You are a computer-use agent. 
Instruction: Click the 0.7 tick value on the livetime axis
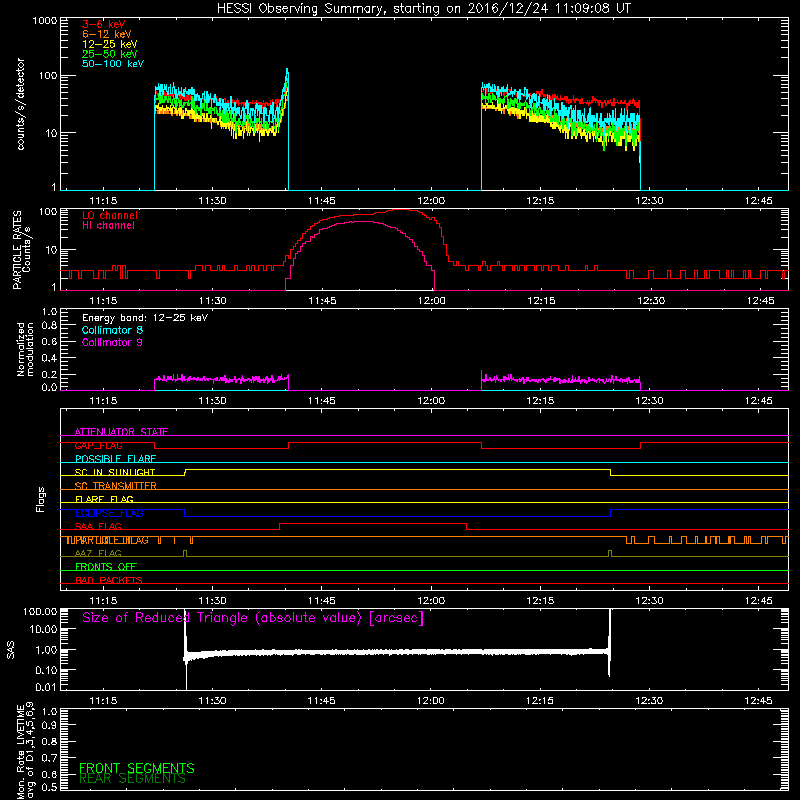(49, 758)
